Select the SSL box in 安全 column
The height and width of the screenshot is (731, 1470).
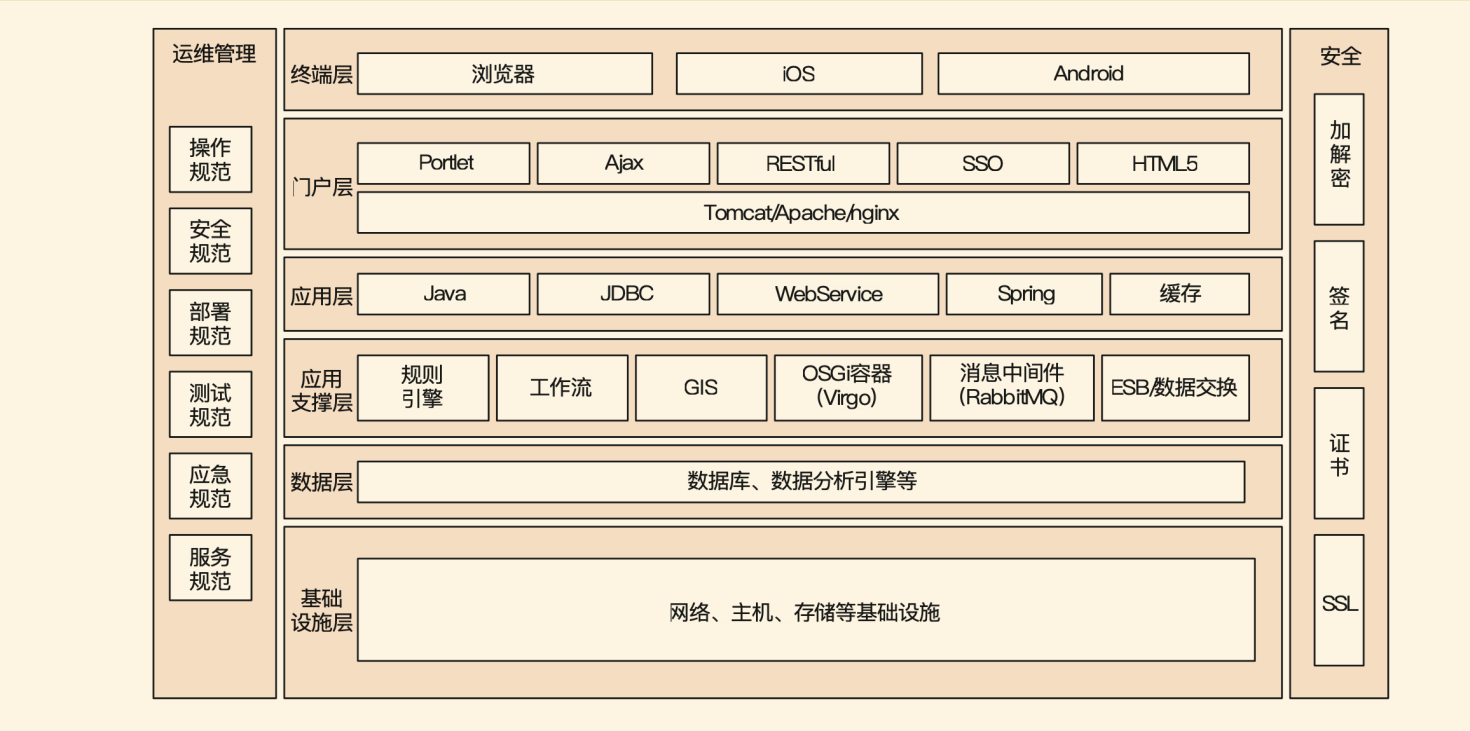tap(1338, 600)
